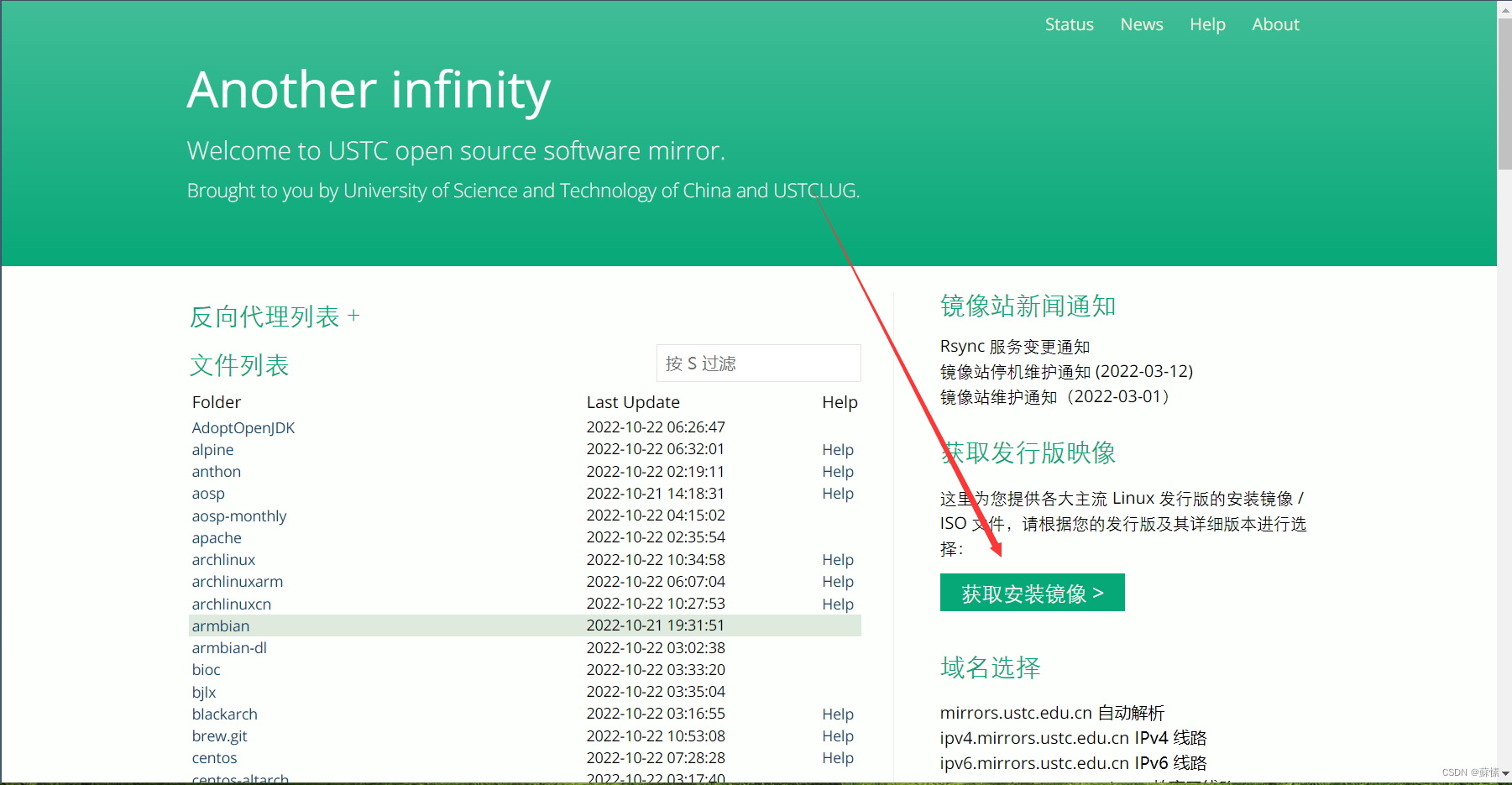
Task: Click the 获取安装镜像 button
Action: [1032, 593]
